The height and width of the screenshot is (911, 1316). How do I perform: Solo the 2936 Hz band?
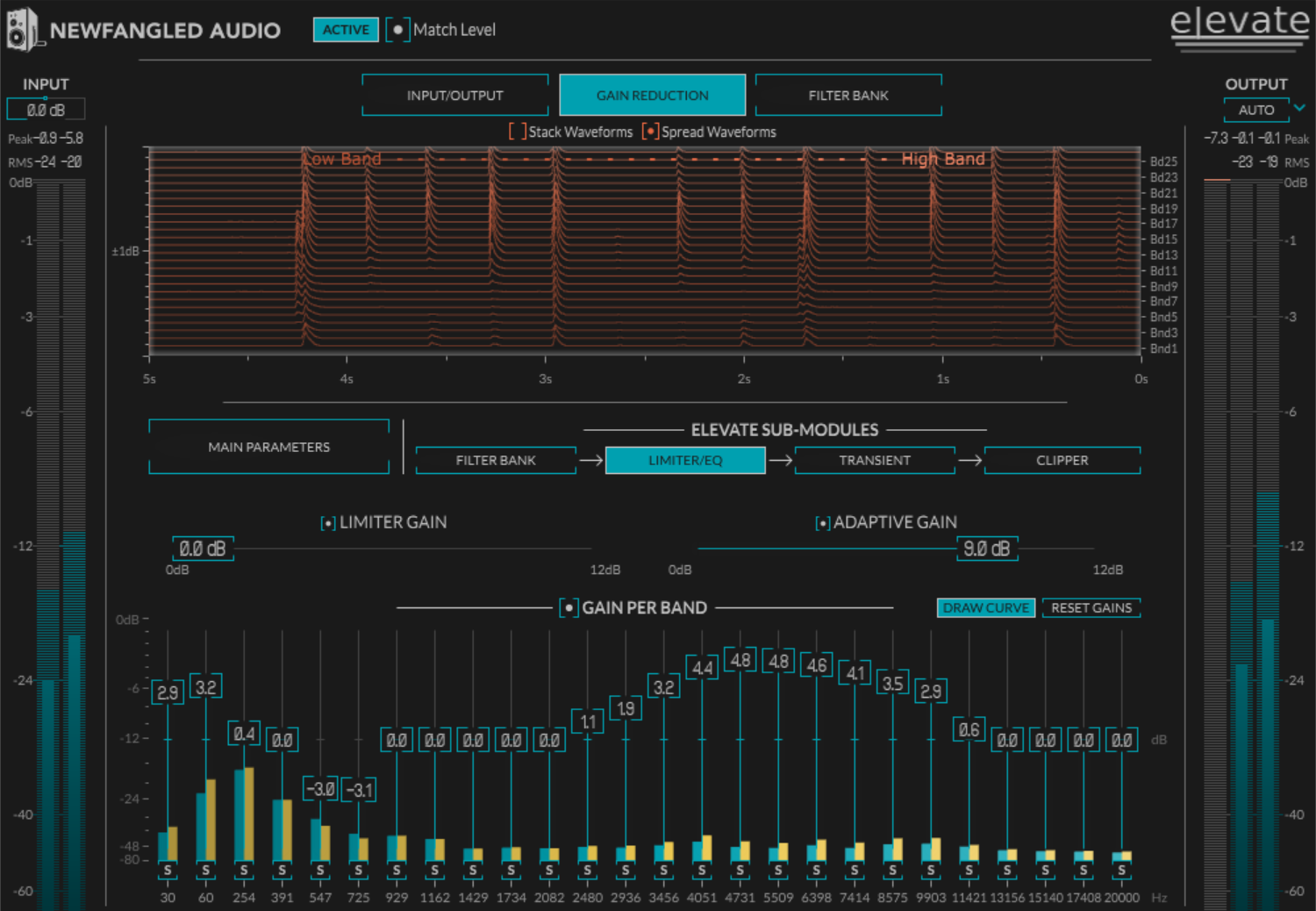[x=626, y=871]
